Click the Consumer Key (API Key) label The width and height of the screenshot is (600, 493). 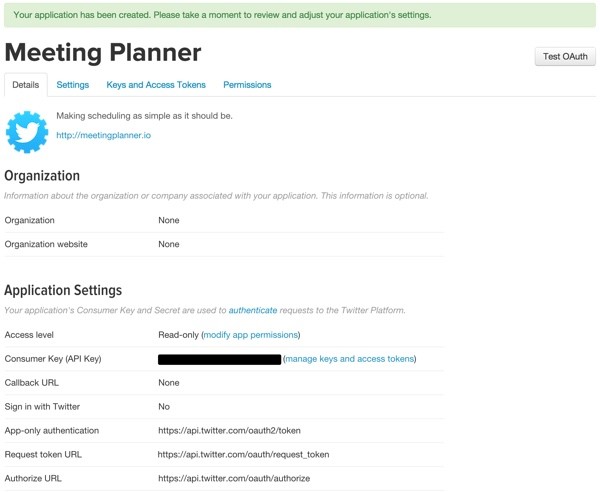53,359
